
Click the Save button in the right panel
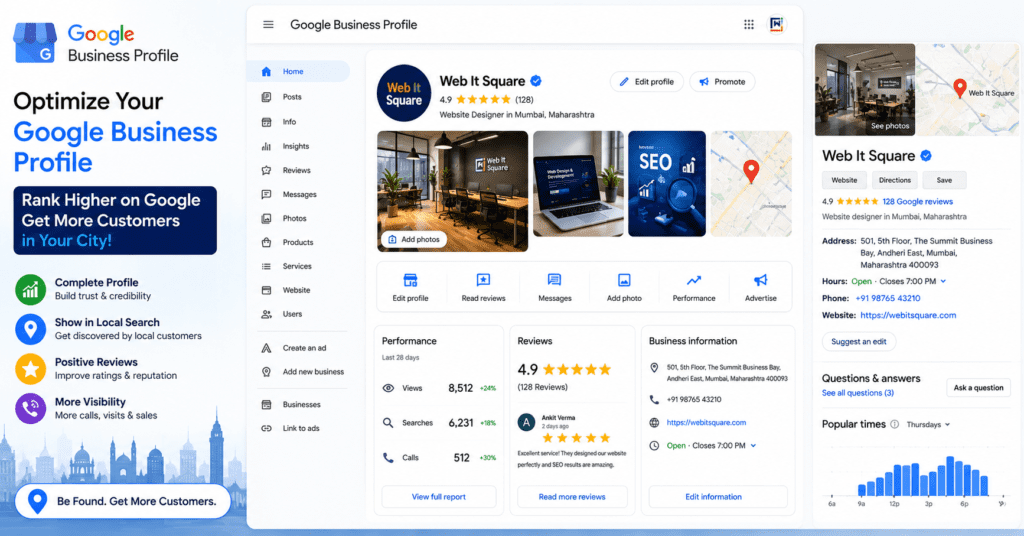pos(944,180)
